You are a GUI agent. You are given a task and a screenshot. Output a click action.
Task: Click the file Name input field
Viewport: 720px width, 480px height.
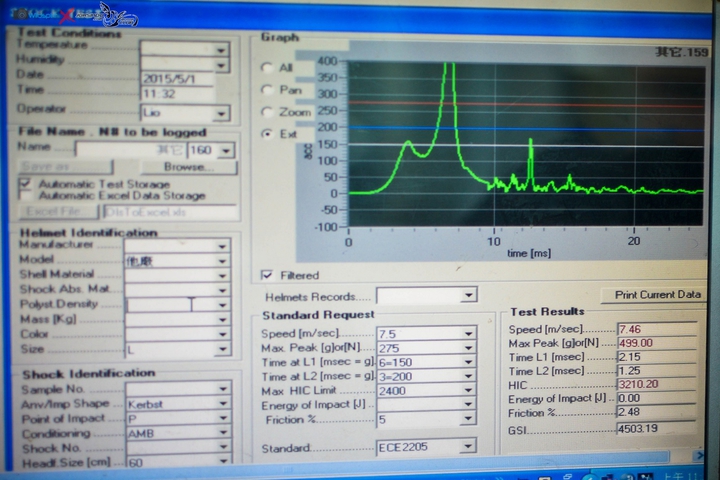(x=131, y=150)
